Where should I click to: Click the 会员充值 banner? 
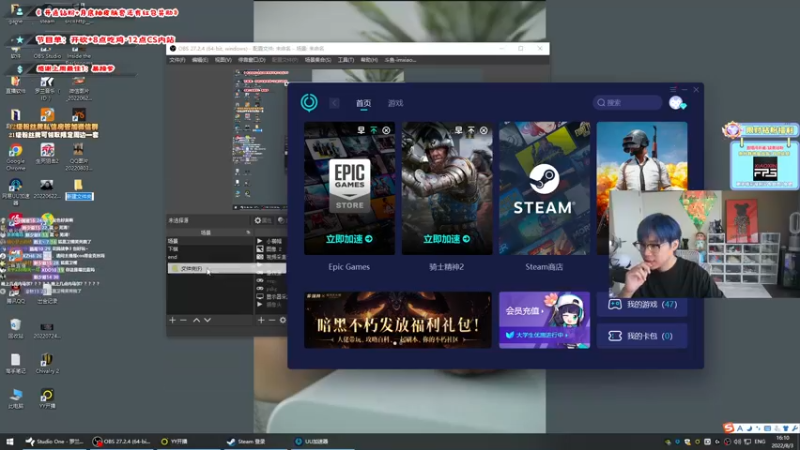pos(544,320)
